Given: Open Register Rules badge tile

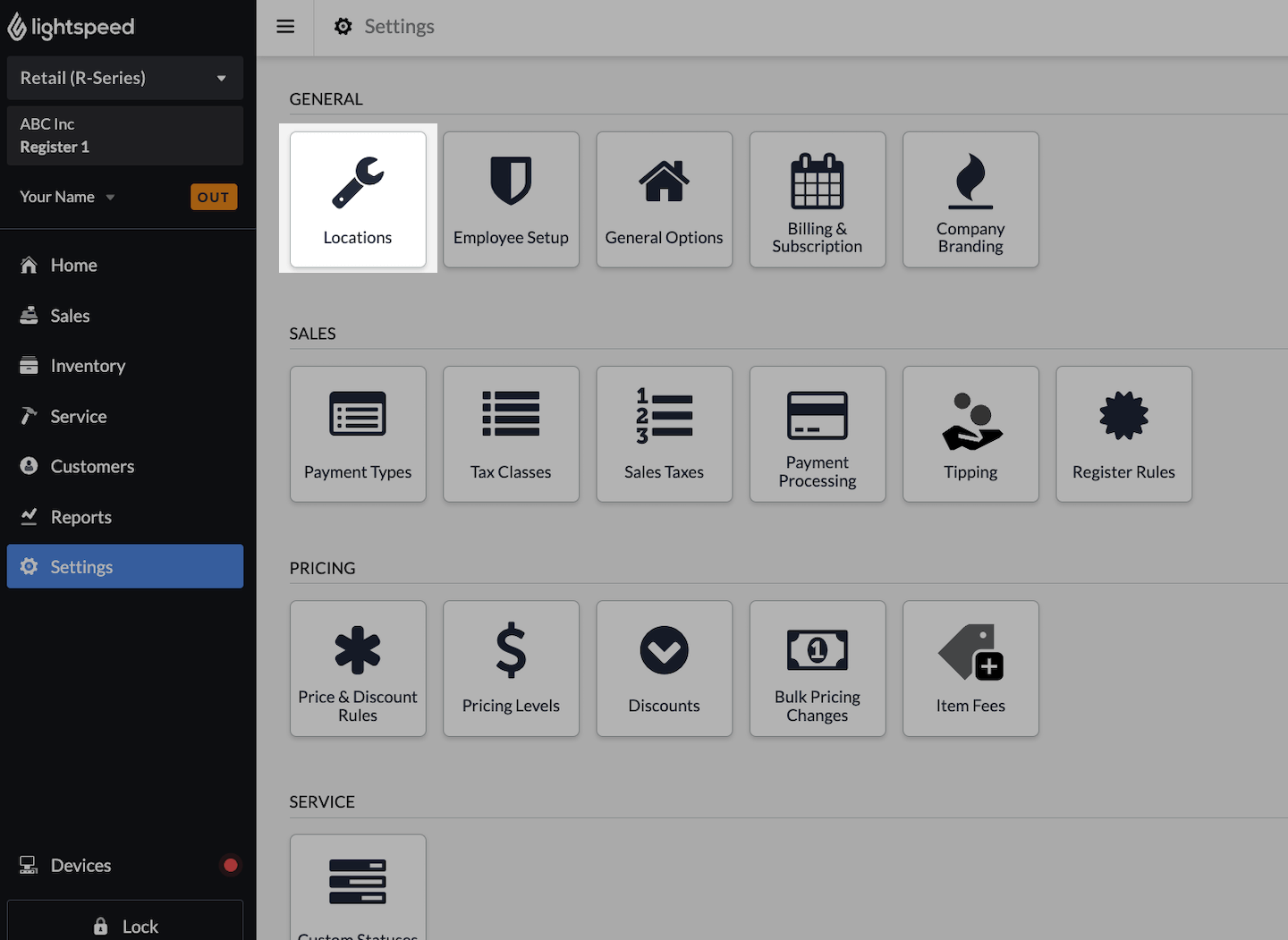Looking at the screenshot, I should (1123, 434).
